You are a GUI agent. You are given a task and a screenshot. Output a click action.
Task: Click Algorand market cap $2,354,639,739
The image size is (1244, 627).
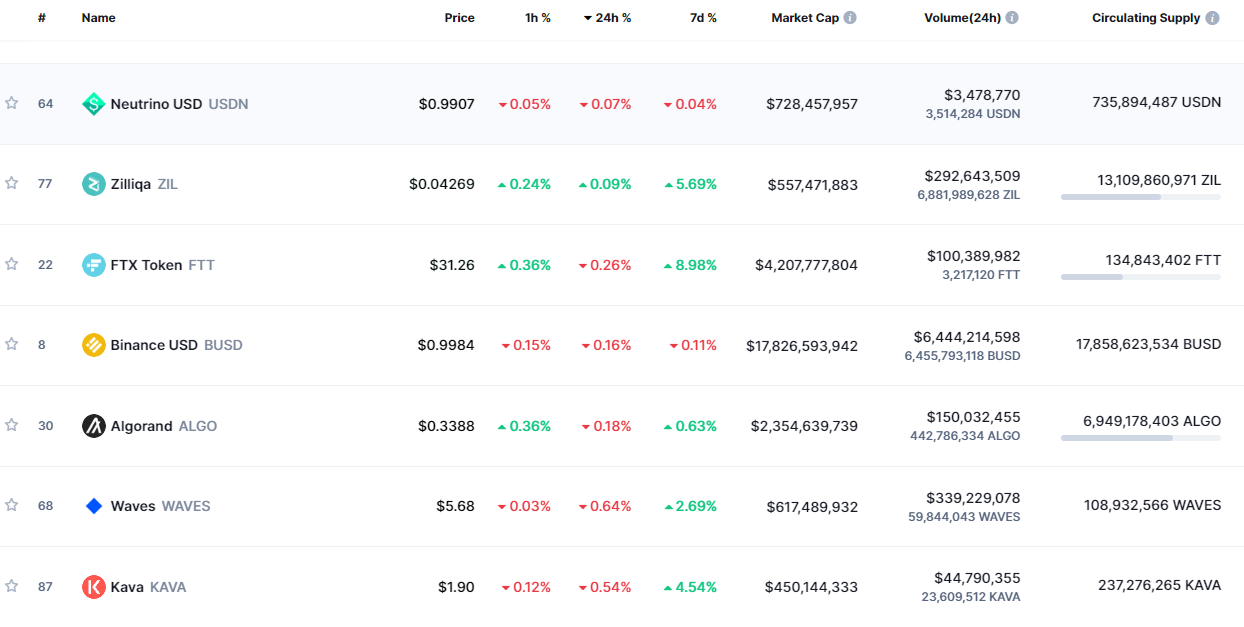coord(804,426)
